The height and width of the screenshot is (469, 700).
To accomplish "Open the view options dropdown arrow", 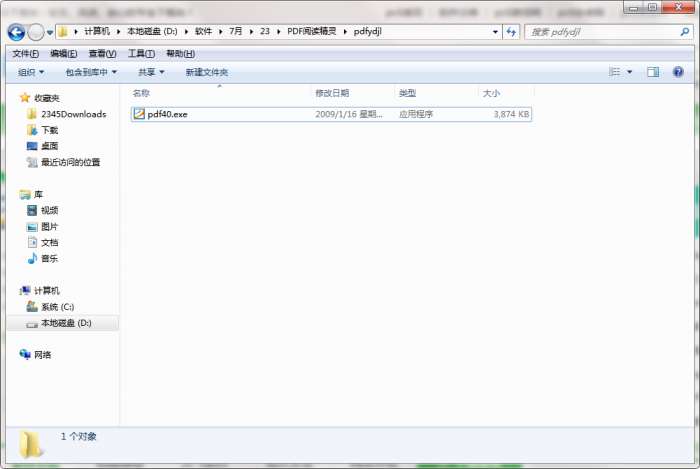I will tap(629, 72).
